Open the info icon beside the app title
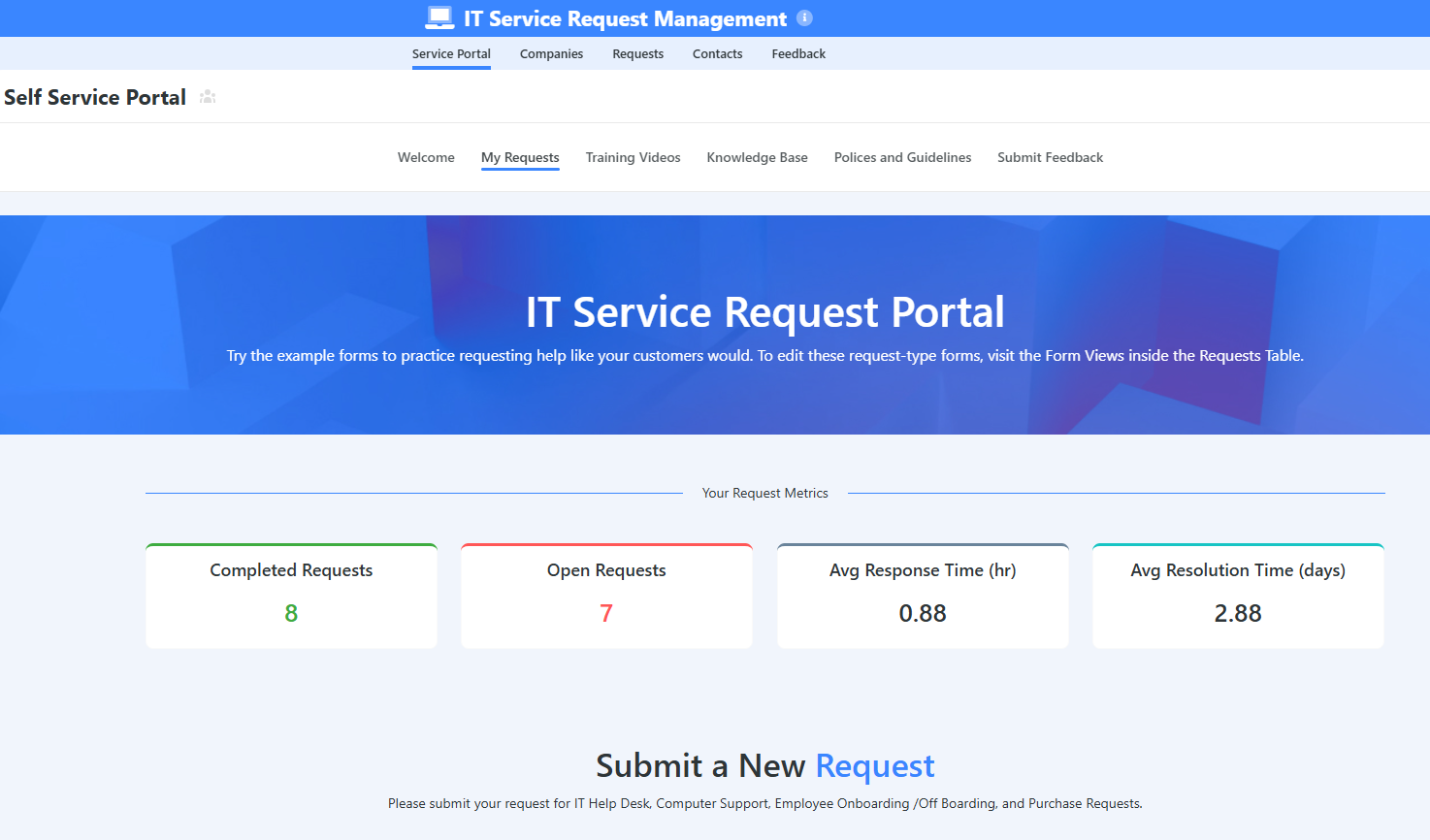 [804, 17]
